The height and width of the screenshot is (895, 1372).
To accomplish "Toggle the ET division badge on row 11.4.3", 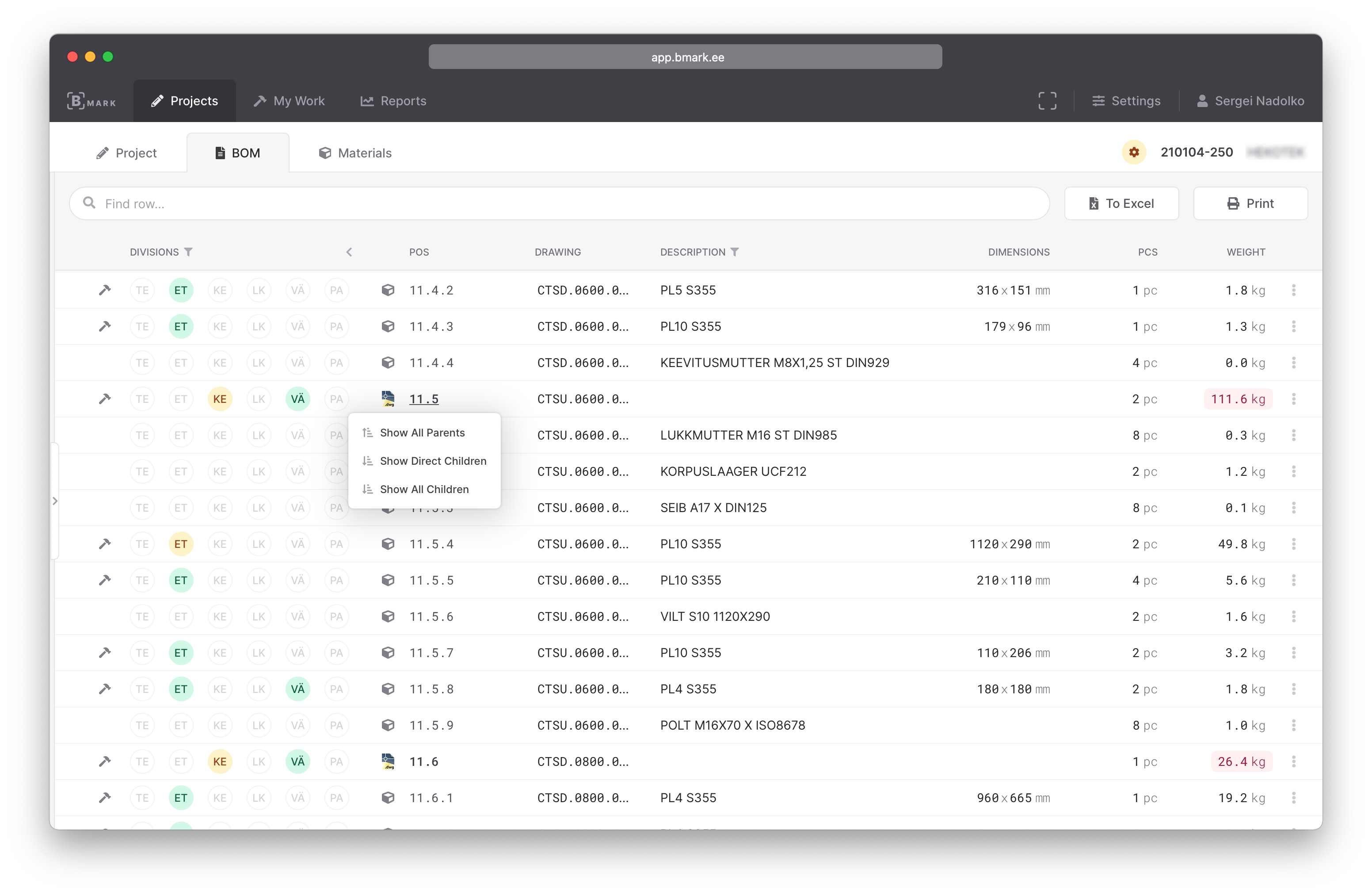I will (x=181, y=326).
